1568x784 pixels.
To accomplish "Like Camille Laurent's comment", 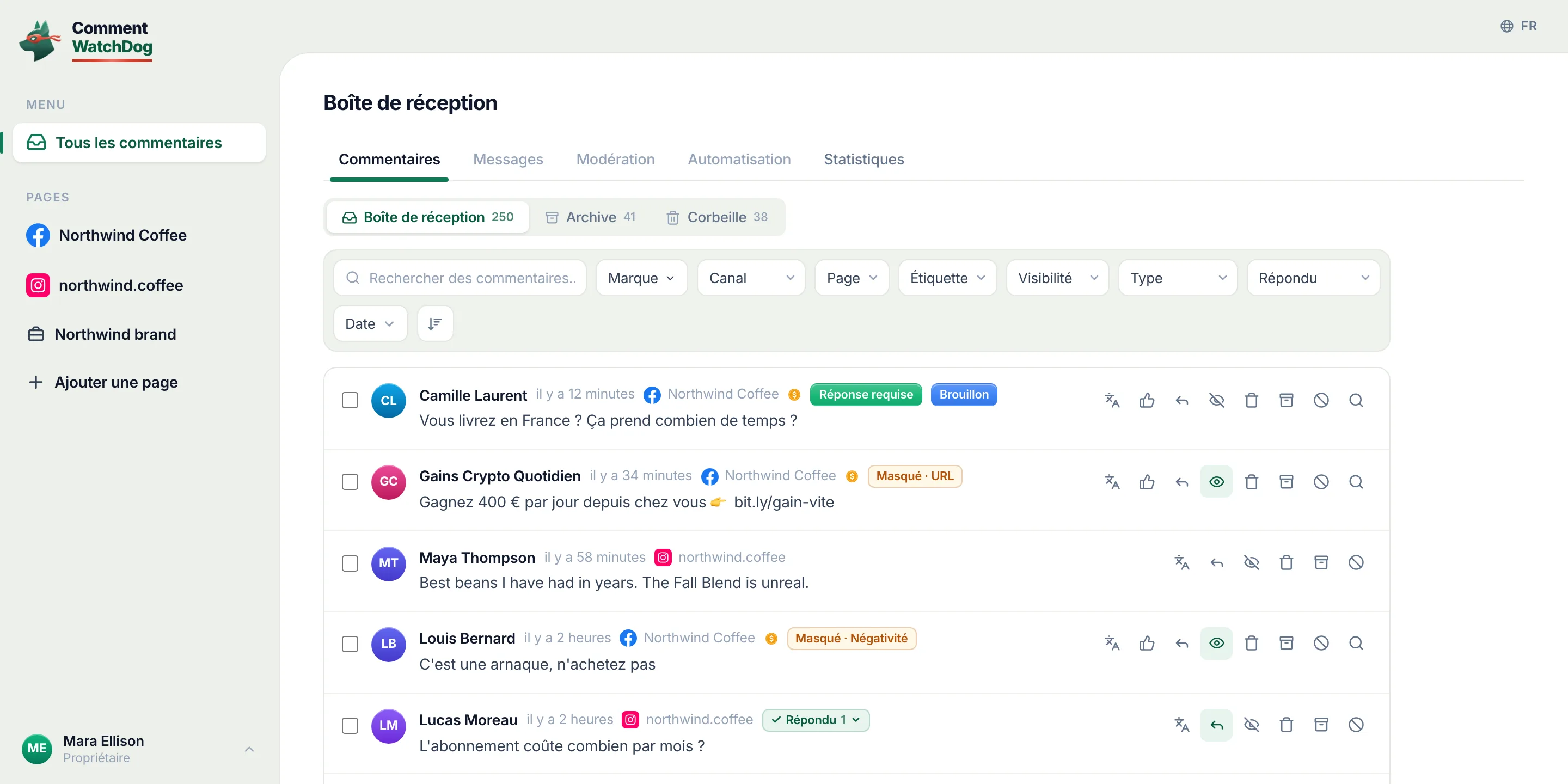I will tap(1147, 400).
